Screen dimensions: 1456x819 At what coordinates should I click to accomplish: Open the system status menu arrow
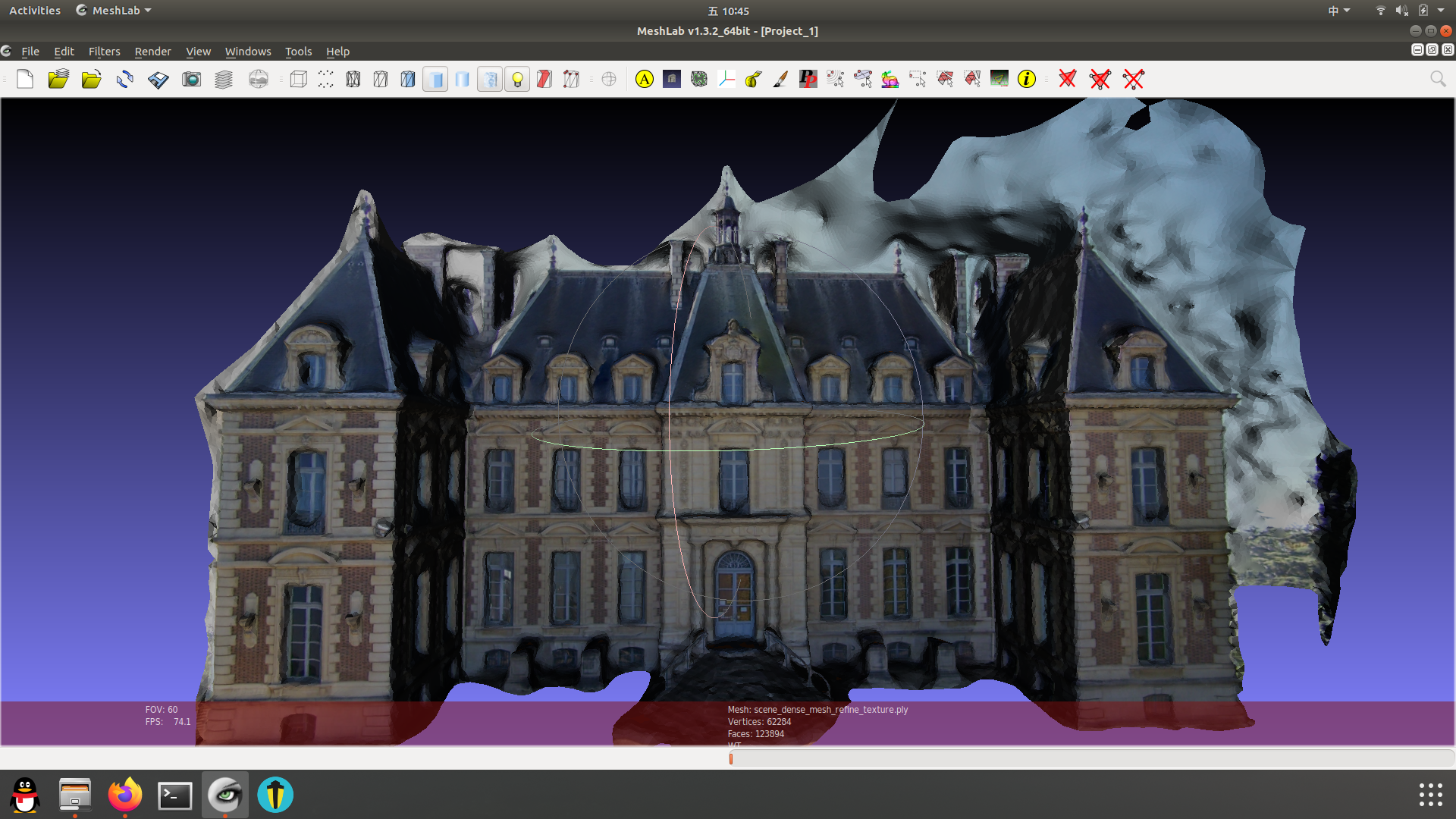pyautogui.click(x=1441, y=11)
